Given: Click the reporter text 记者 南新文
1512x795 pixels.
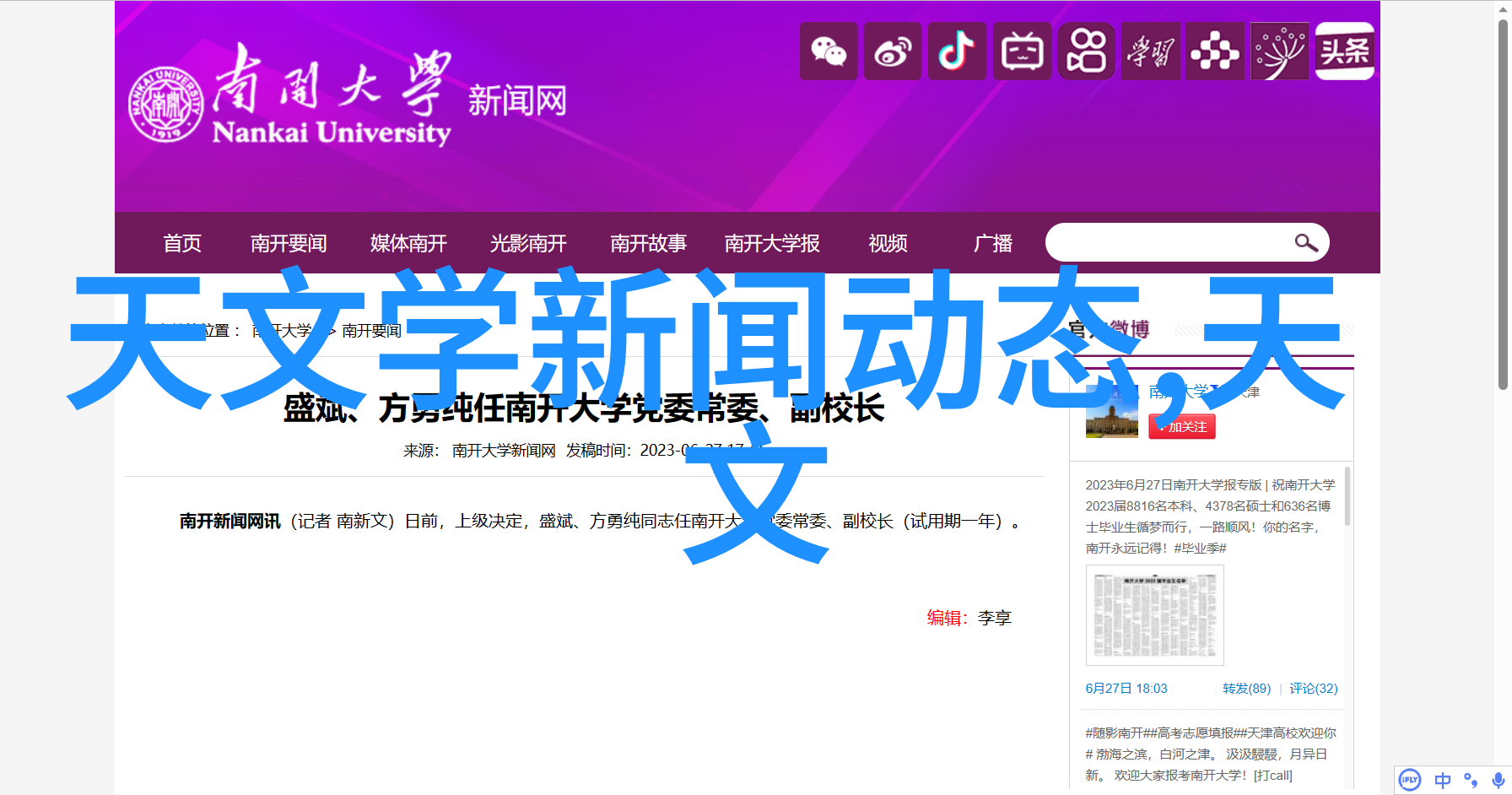Looking at the screenshot, I should (x=343, y=522).
